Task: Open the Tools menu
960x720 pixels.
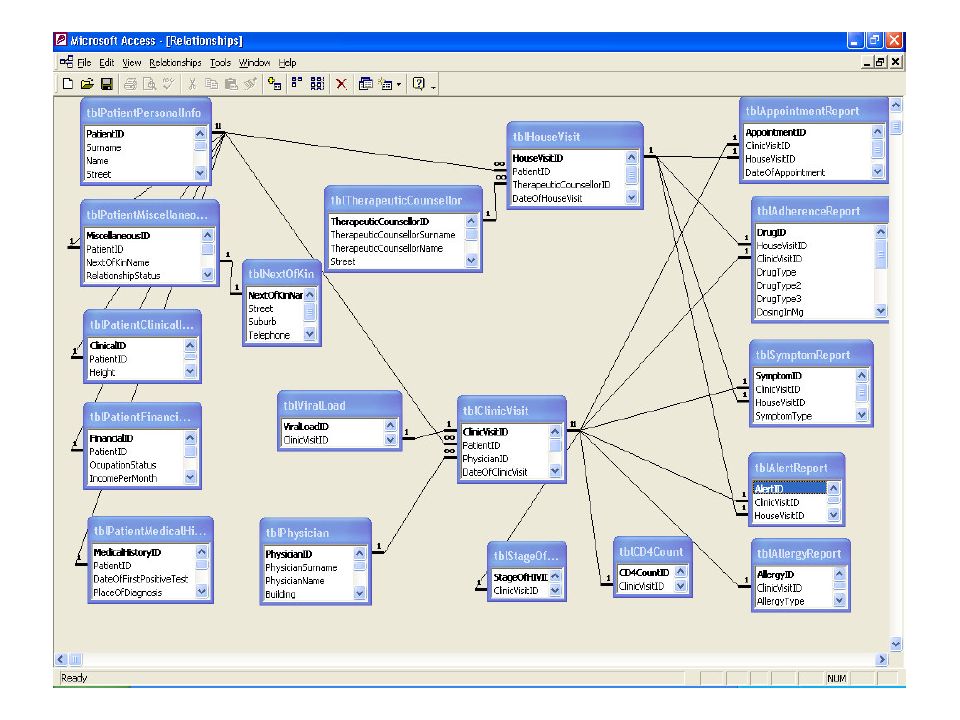Action: point(220,62)
